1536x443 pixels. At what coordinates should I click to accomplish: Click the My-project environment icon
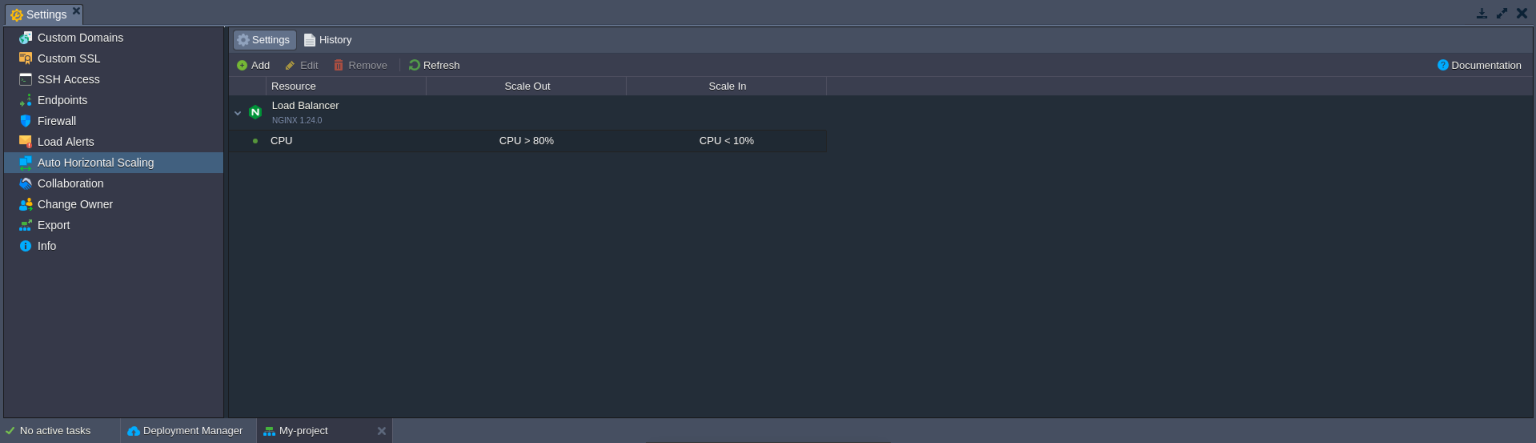click(x=269, y=431)
